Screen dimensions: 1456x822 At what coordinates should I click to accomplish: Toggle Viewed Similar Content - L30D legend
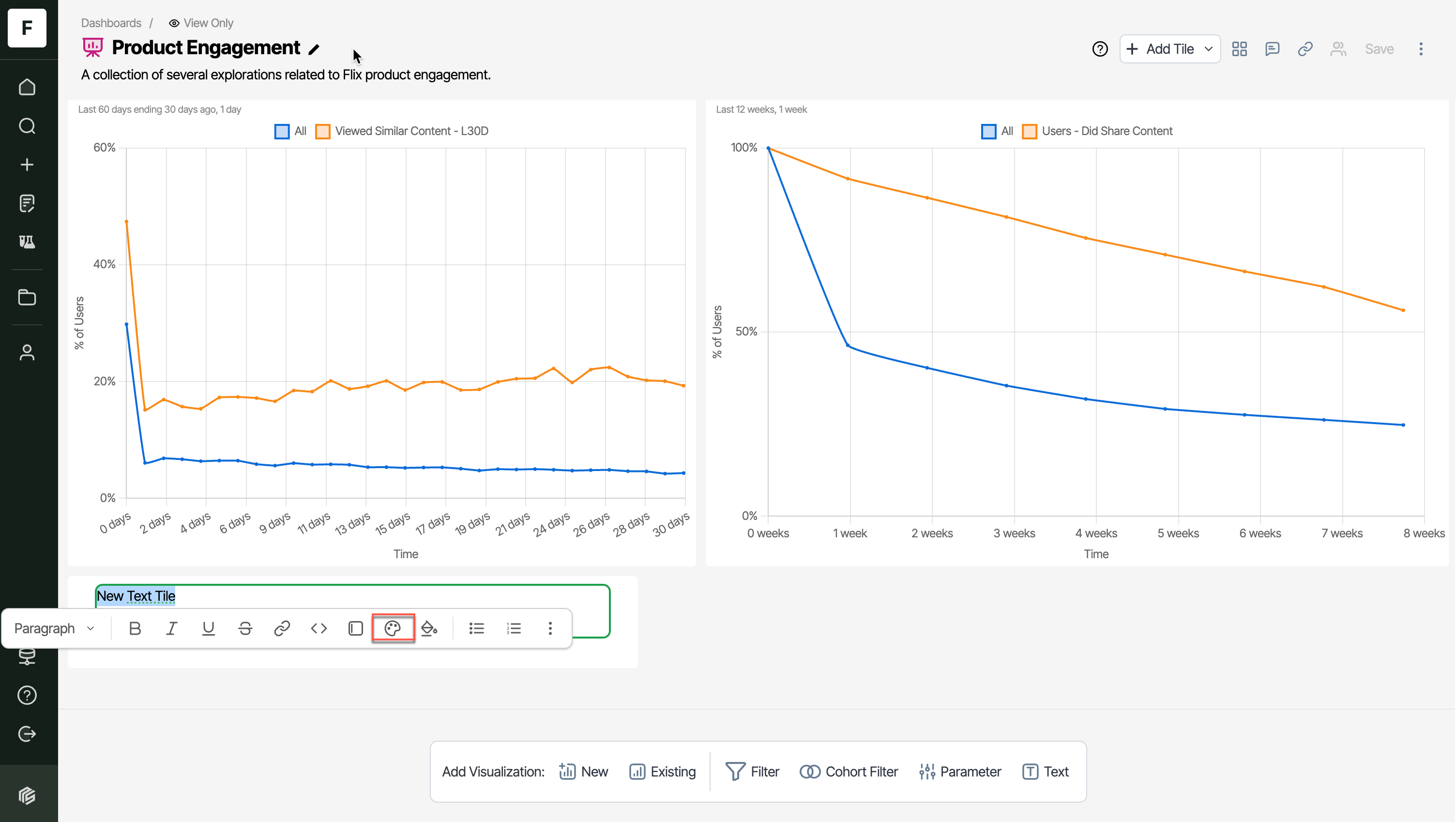(x=411, y=131)
